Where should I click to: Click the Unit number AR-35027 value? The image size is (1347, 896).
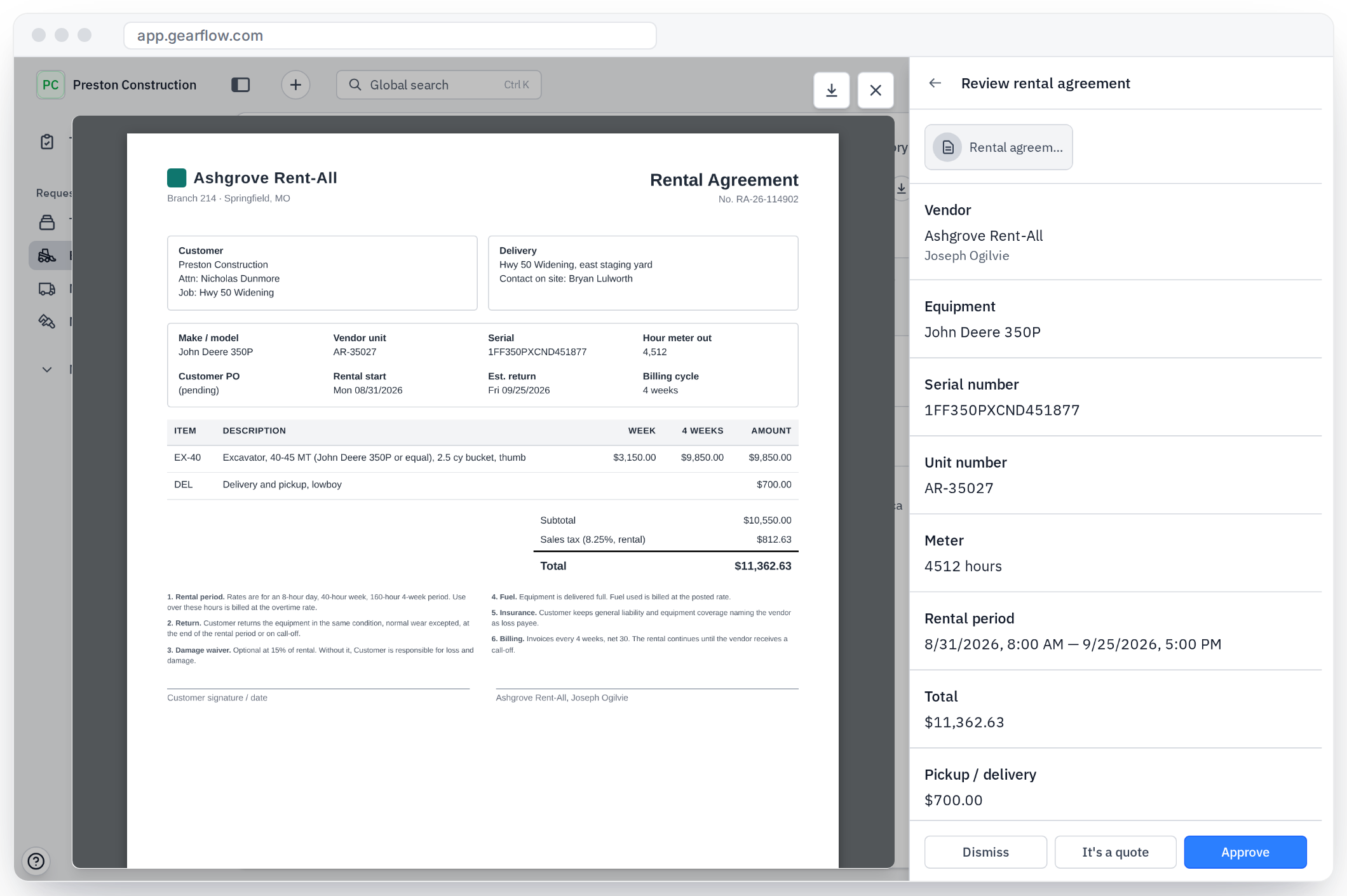coord(959,489)
